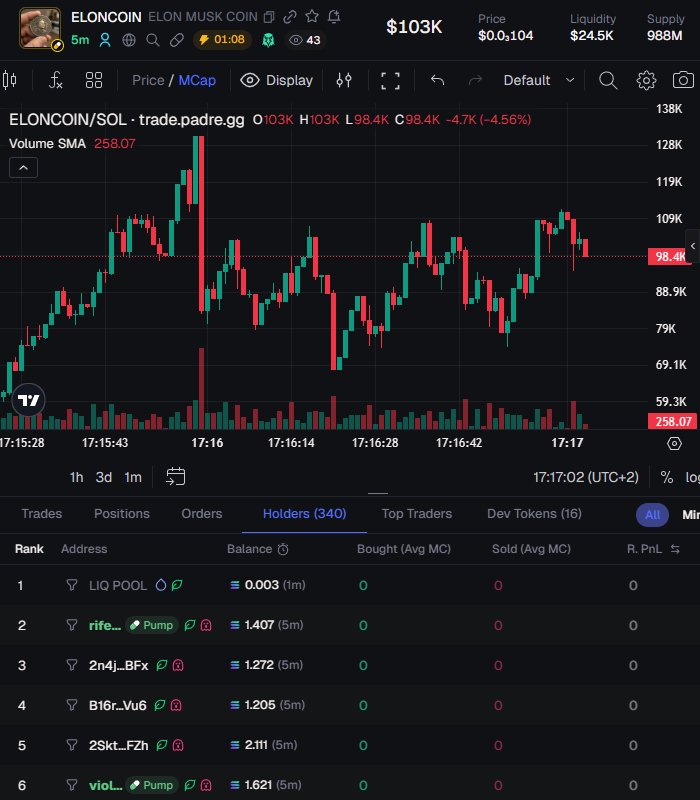This screenshot has width=700, height=800.
Task: Click the green eagle icon in header
Action: (268, 40)
